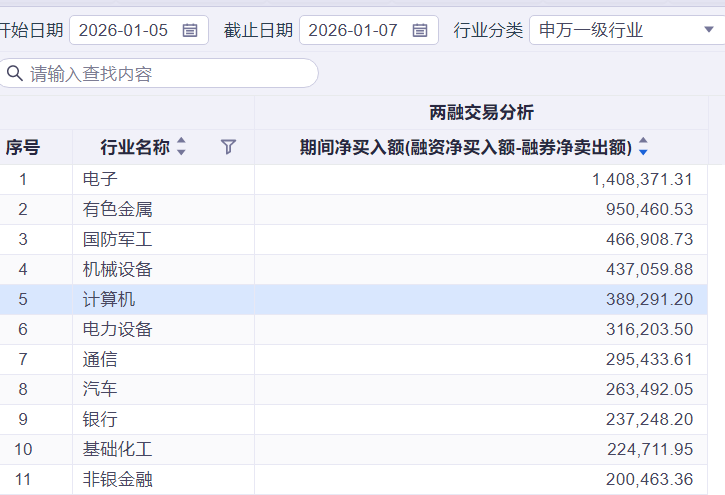
Task: Click the value 224,711.95
Action: (650, 450)
